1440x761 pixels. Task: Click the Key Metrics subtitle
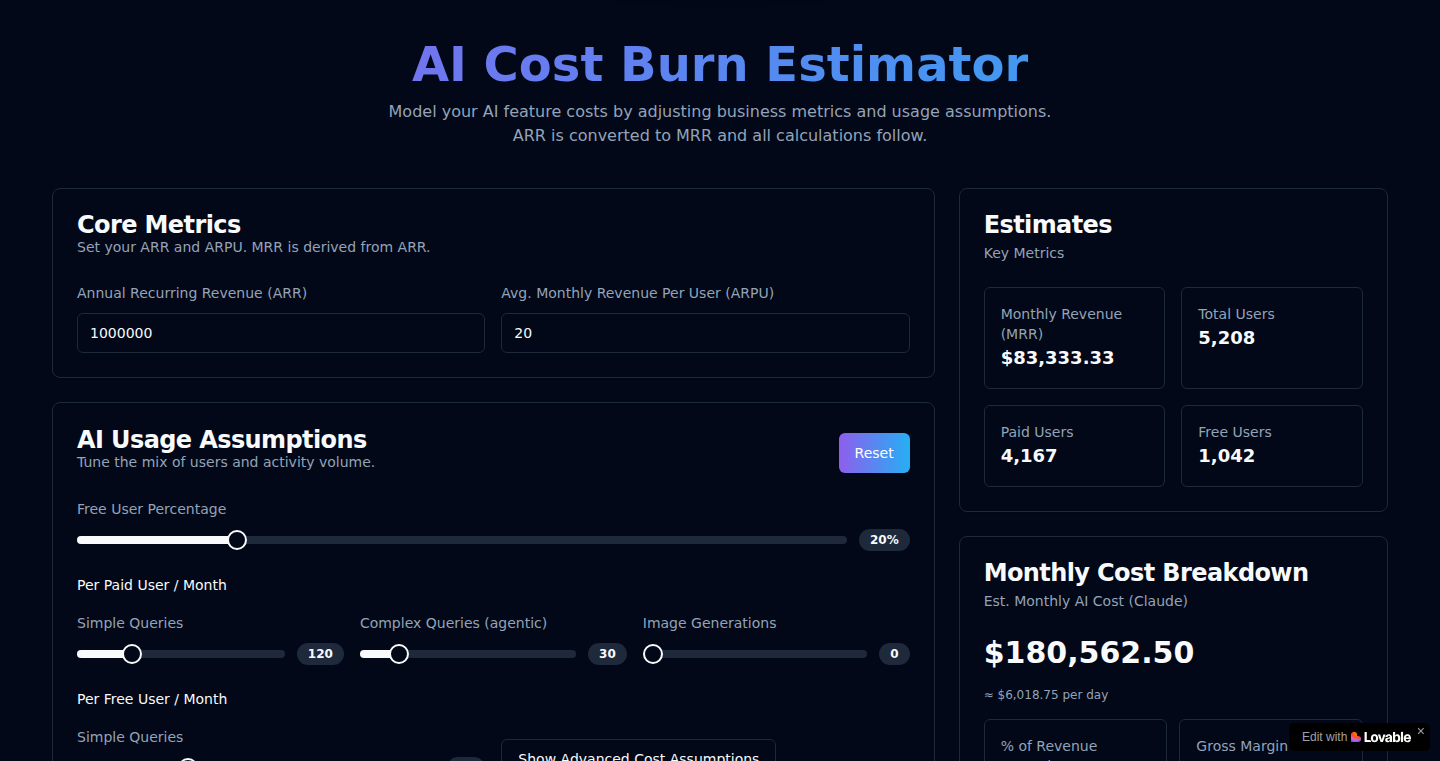pyautogui.click(x=1024, y=253)
